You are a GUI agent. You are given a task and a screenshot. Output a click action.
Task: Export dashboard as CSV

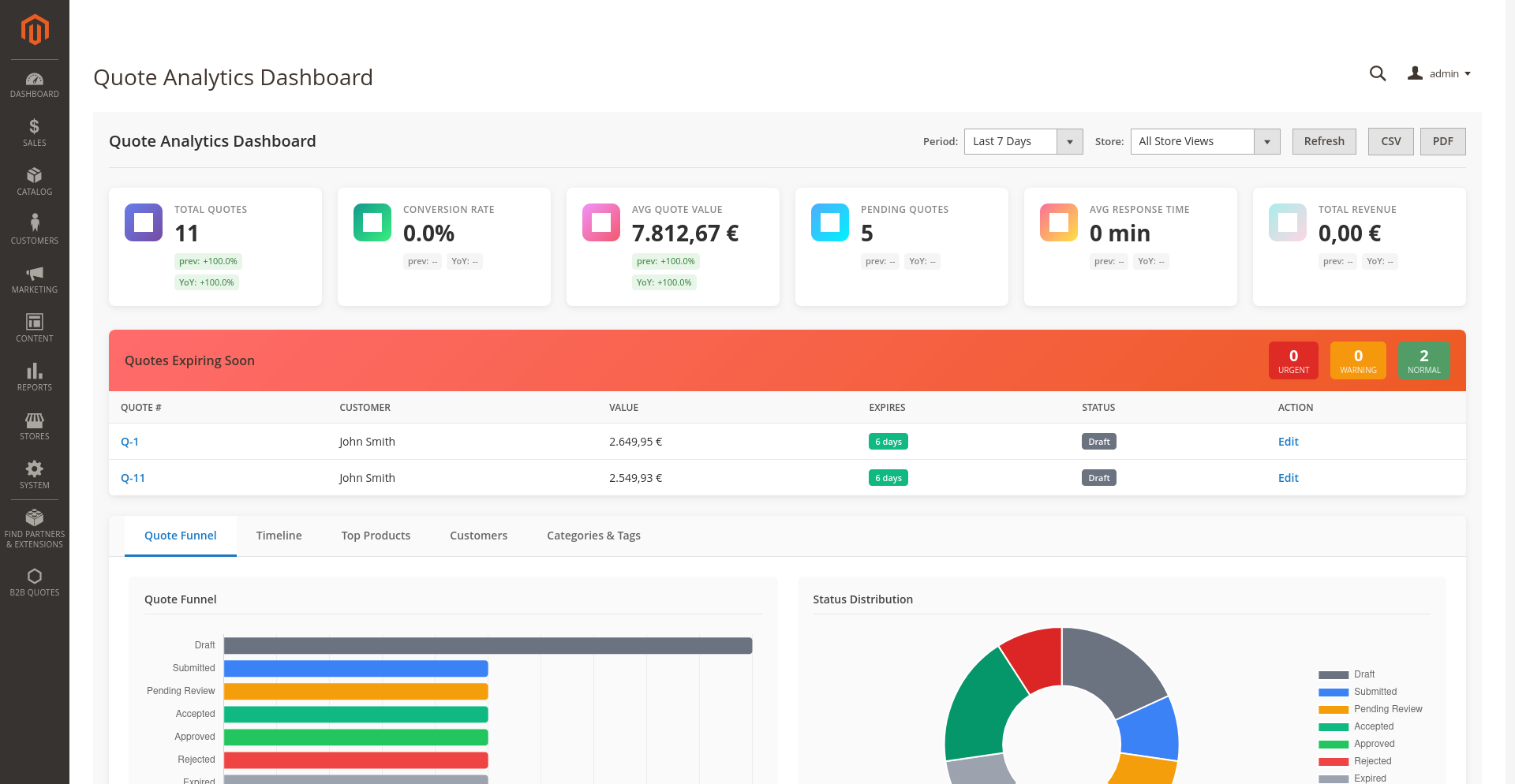coord(1391,141)
